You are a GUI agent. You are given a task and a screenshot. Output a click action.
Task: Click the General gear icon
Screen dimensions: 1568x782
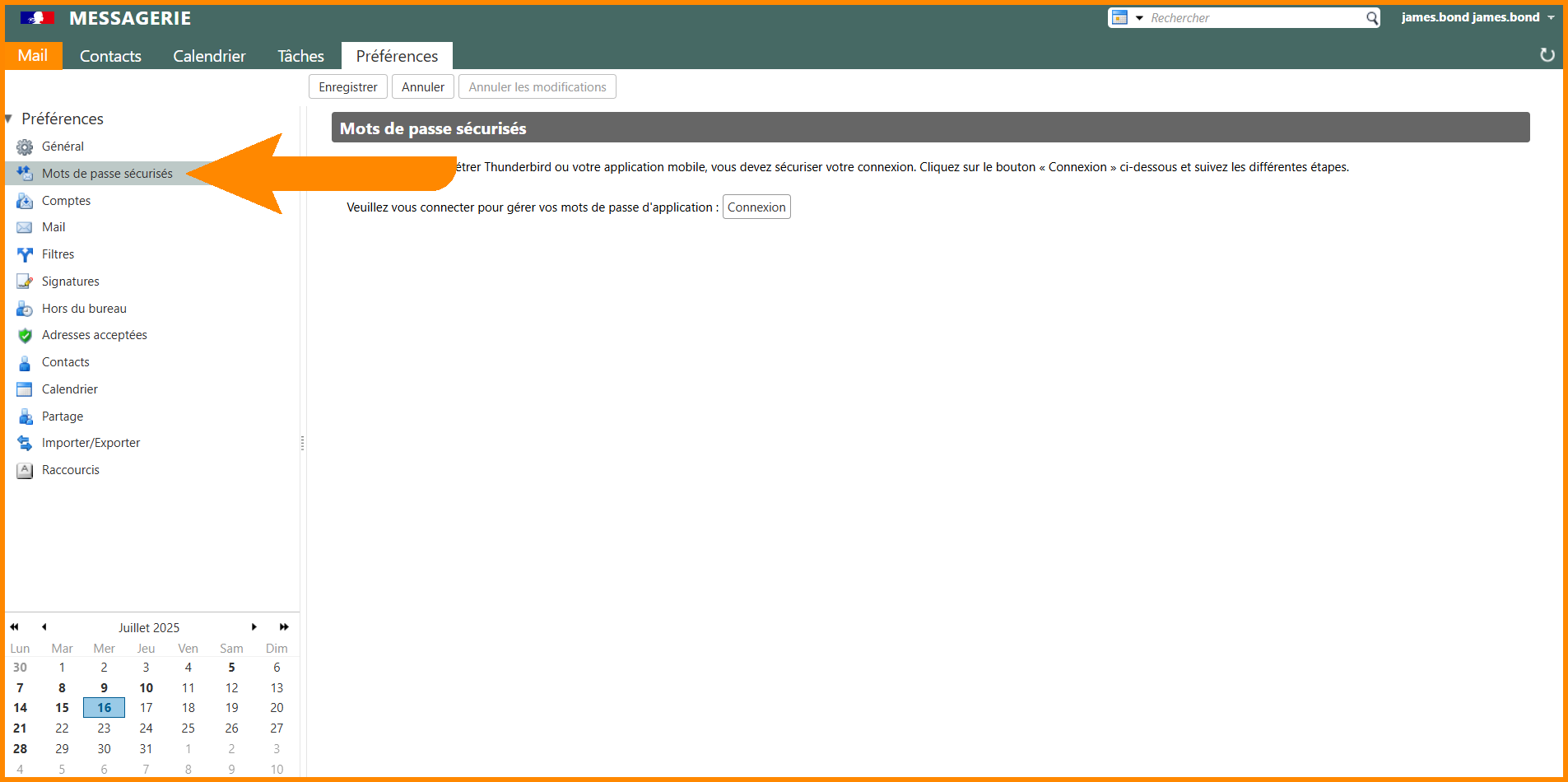25,147
